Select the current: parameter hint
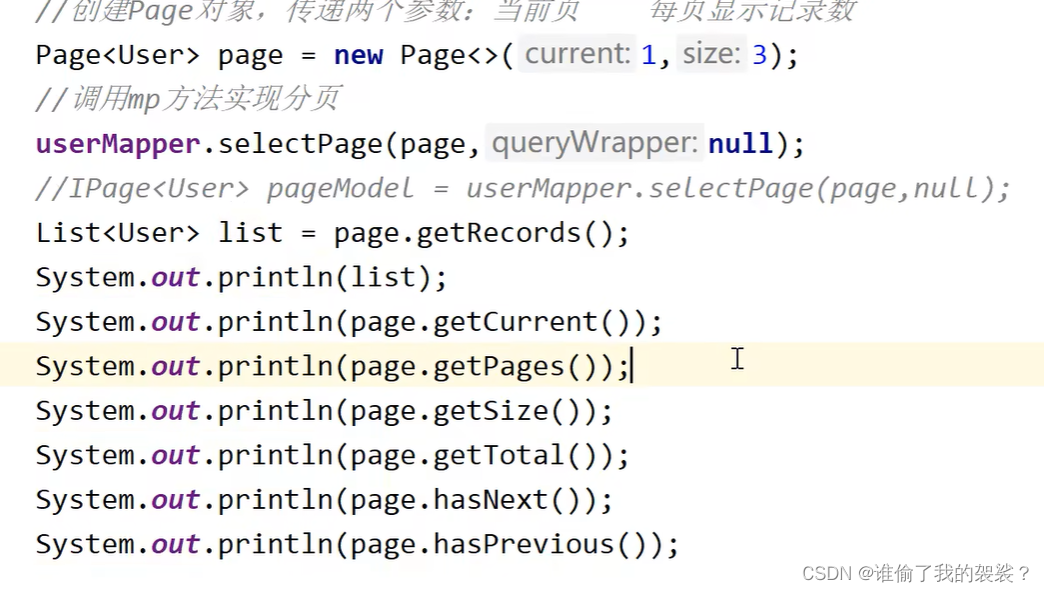Screen dimensions: 1044x592 click(577, 55)
